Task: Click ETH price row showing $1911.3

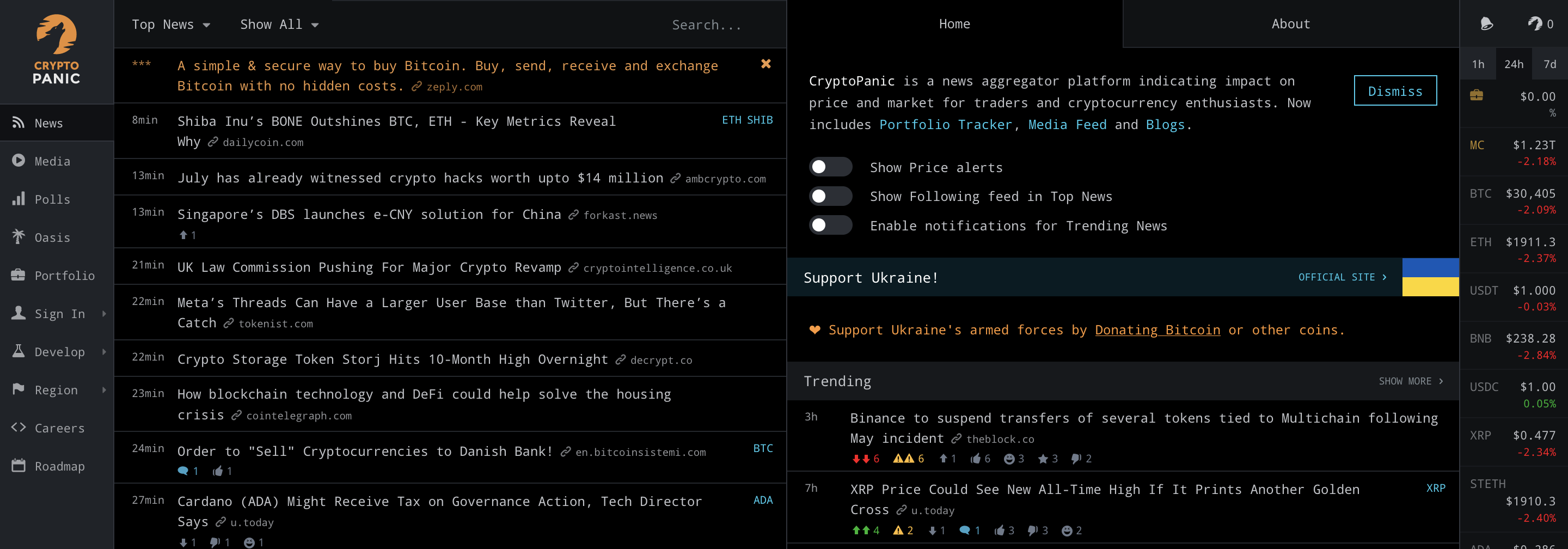Action: 1513,249
